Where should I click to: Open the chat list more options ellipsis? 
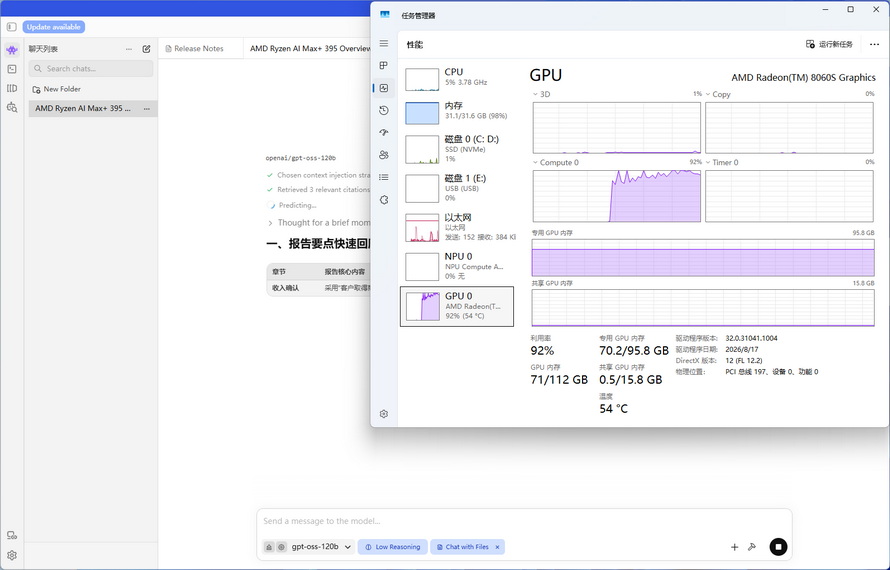pos(129,49)
